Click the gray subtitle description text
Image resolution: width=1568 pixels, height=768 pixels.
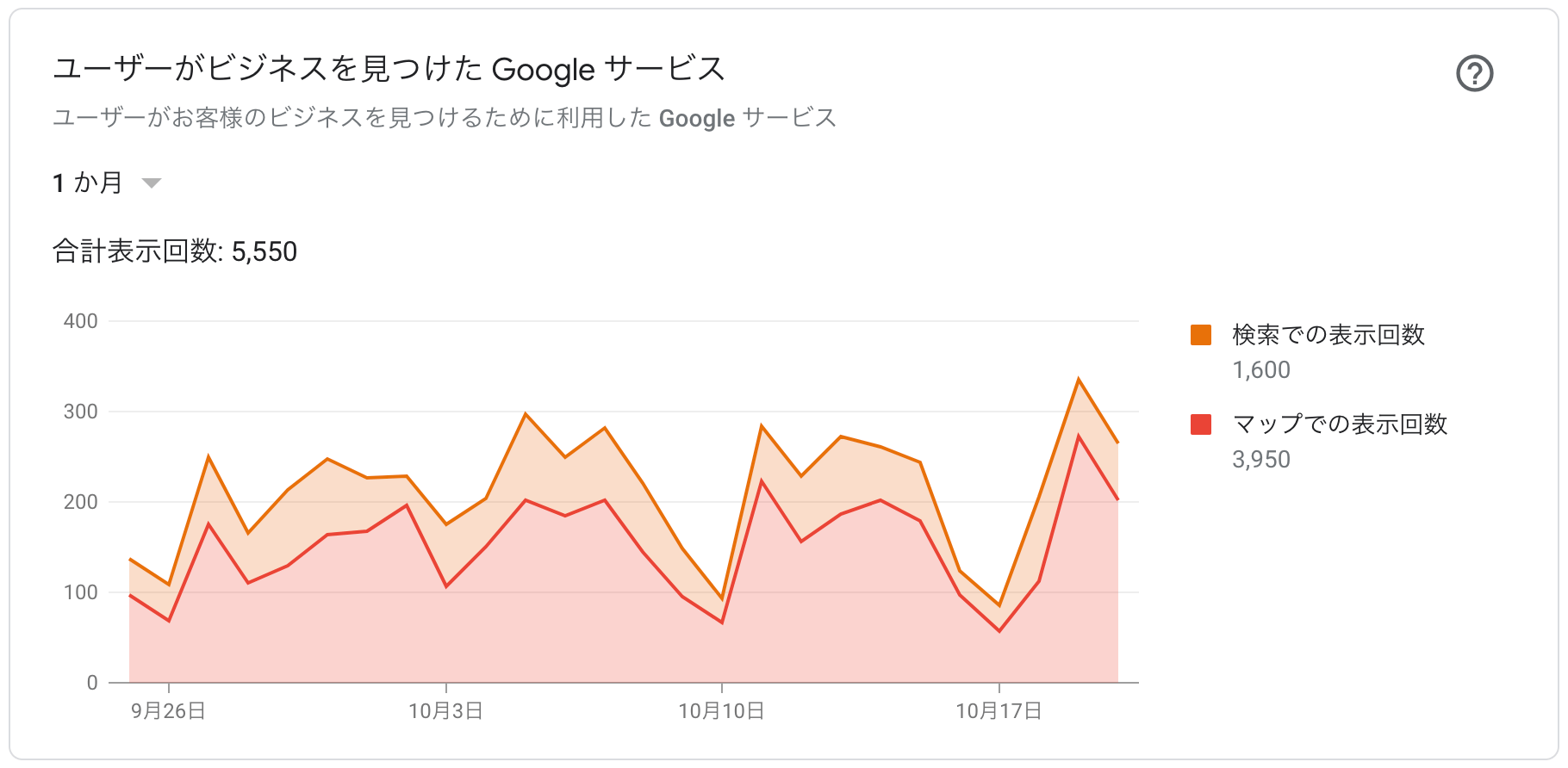click(x=445, y=118)
